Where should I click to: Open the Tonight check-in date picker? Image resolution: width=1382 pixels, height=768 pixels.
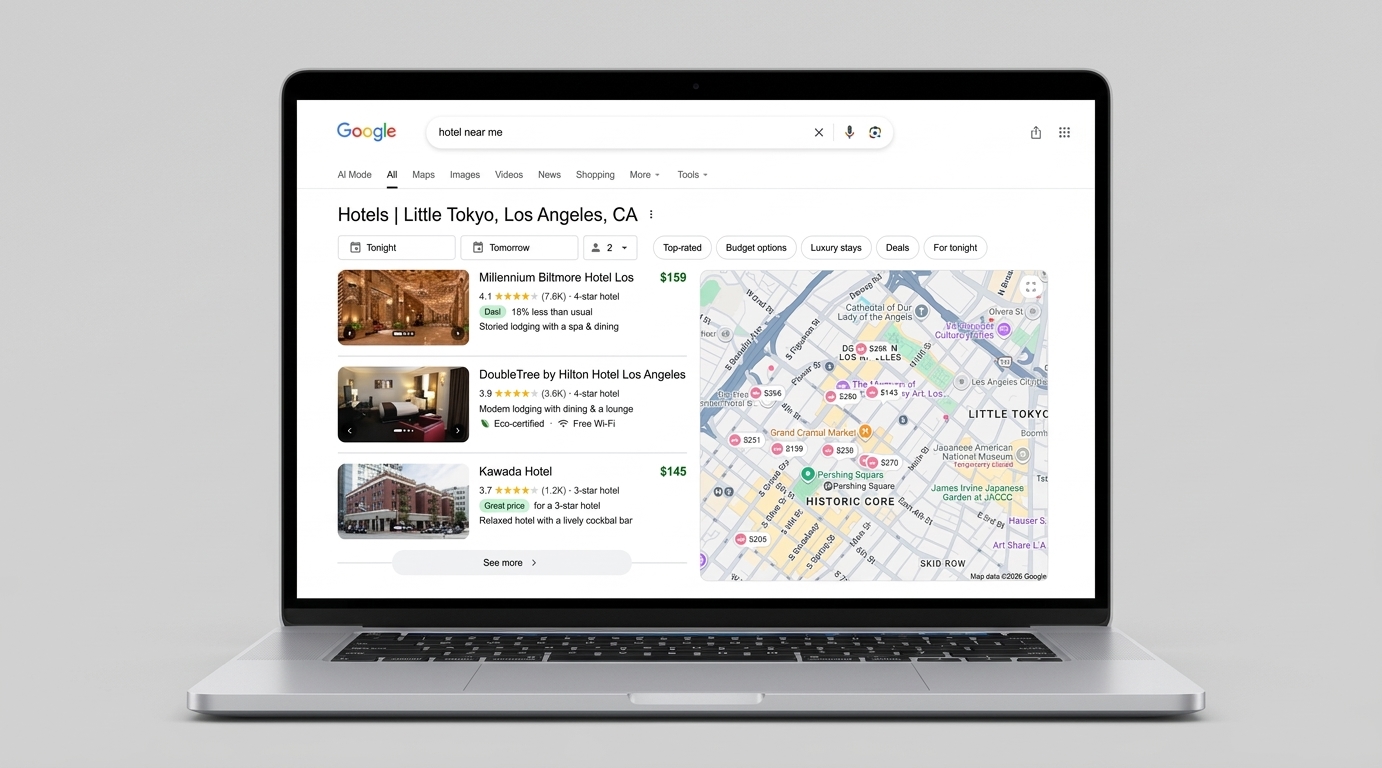click(x=397, y=248)
